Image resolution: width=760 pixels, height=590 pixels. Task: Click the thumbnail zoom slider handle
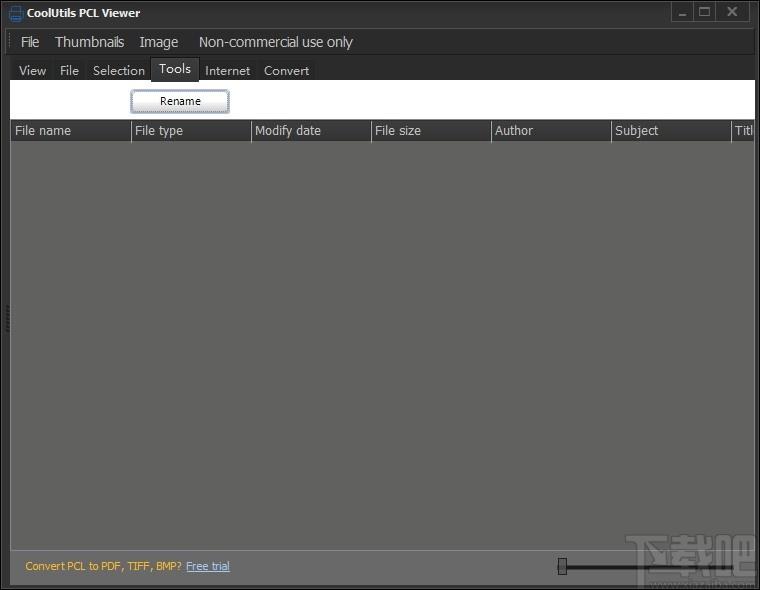point(562,567)
